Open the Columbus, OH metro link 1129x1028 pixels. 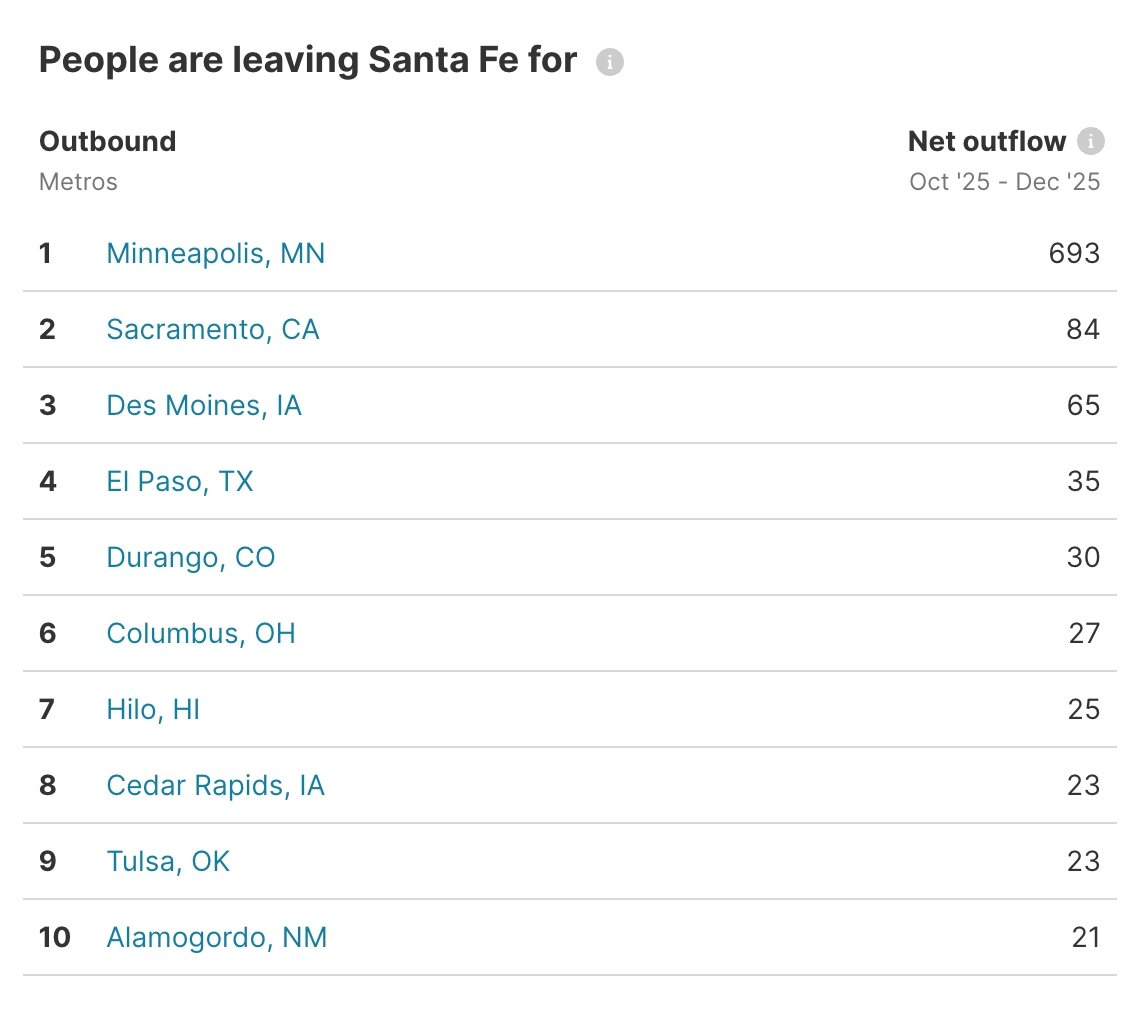(x=200, y=633)
